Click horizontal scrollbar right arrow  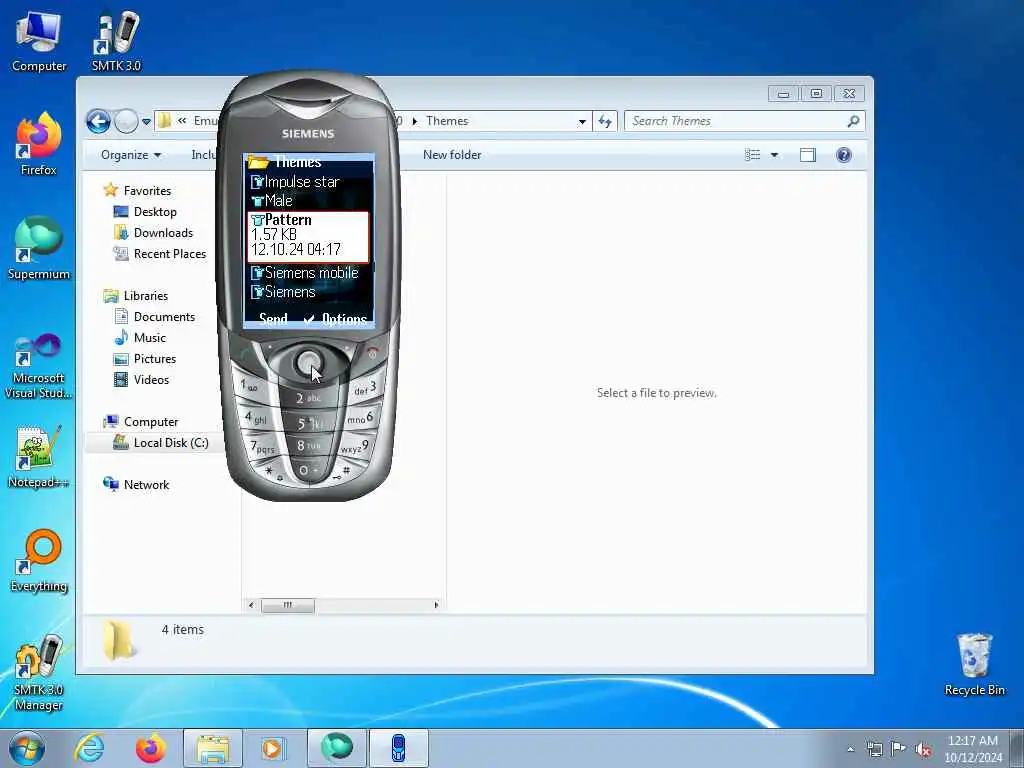[436, 605]
